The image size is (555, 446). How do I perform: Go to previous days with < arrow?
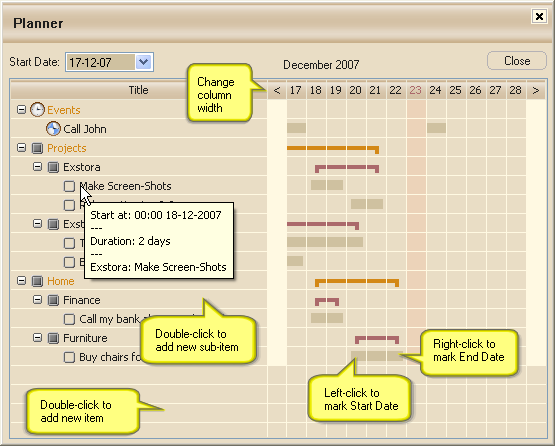coord(277,90)
